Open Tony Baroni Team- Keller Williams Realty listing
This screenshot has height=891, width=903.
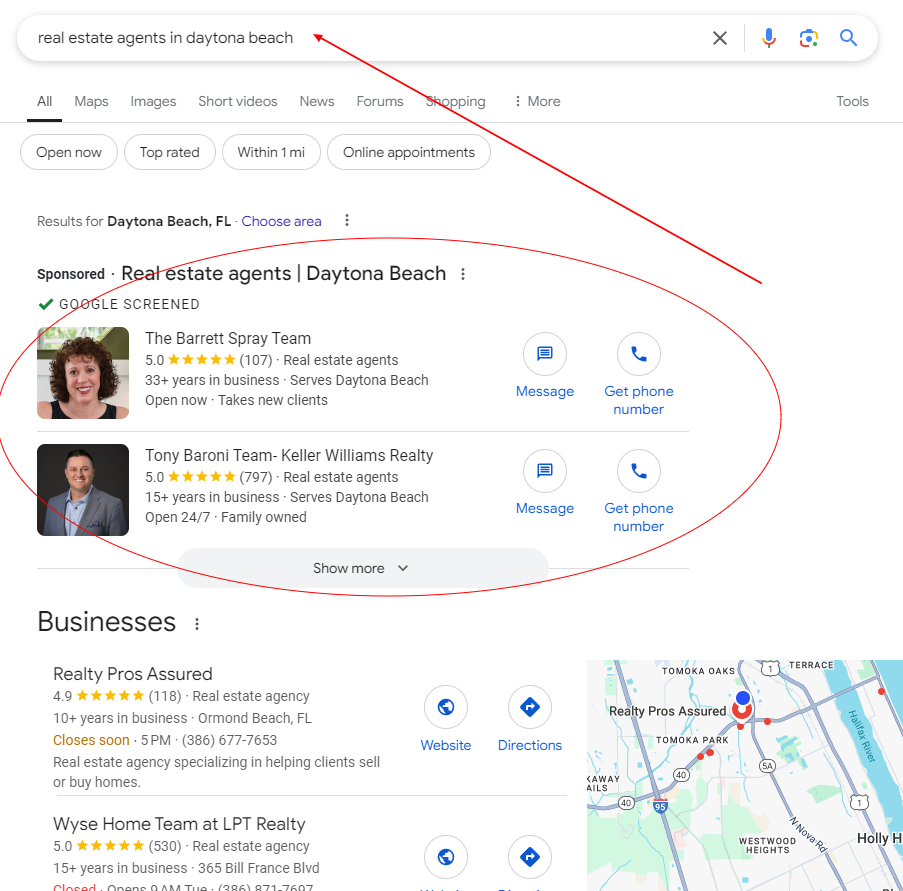289,455
